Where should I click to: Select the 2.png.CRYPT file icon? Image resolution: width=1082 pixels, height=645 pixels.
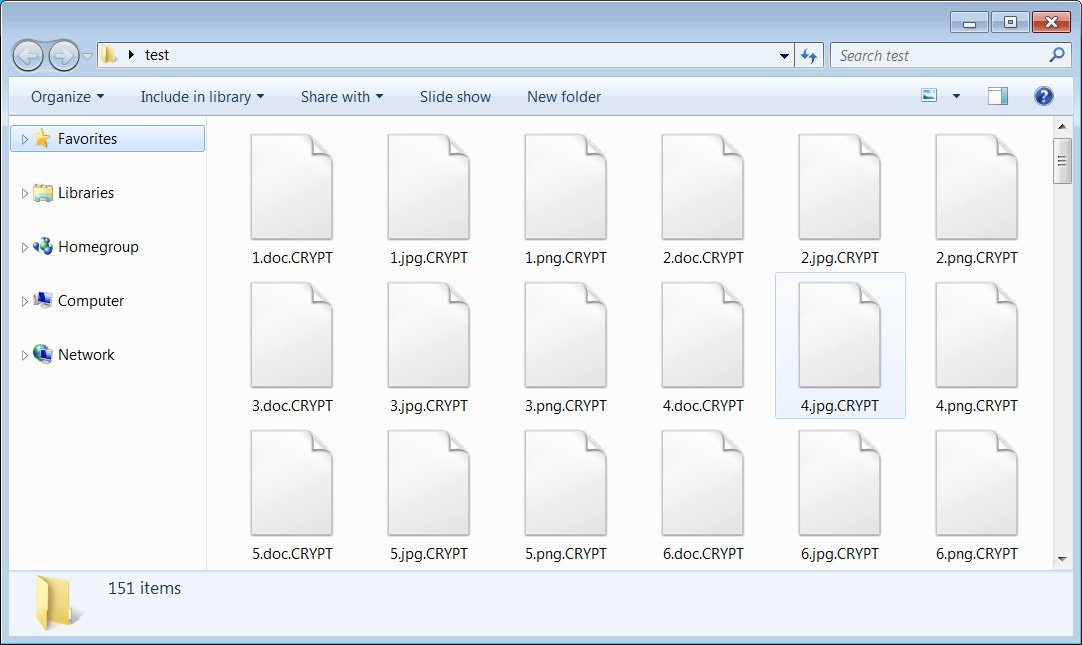pos(976,187)
